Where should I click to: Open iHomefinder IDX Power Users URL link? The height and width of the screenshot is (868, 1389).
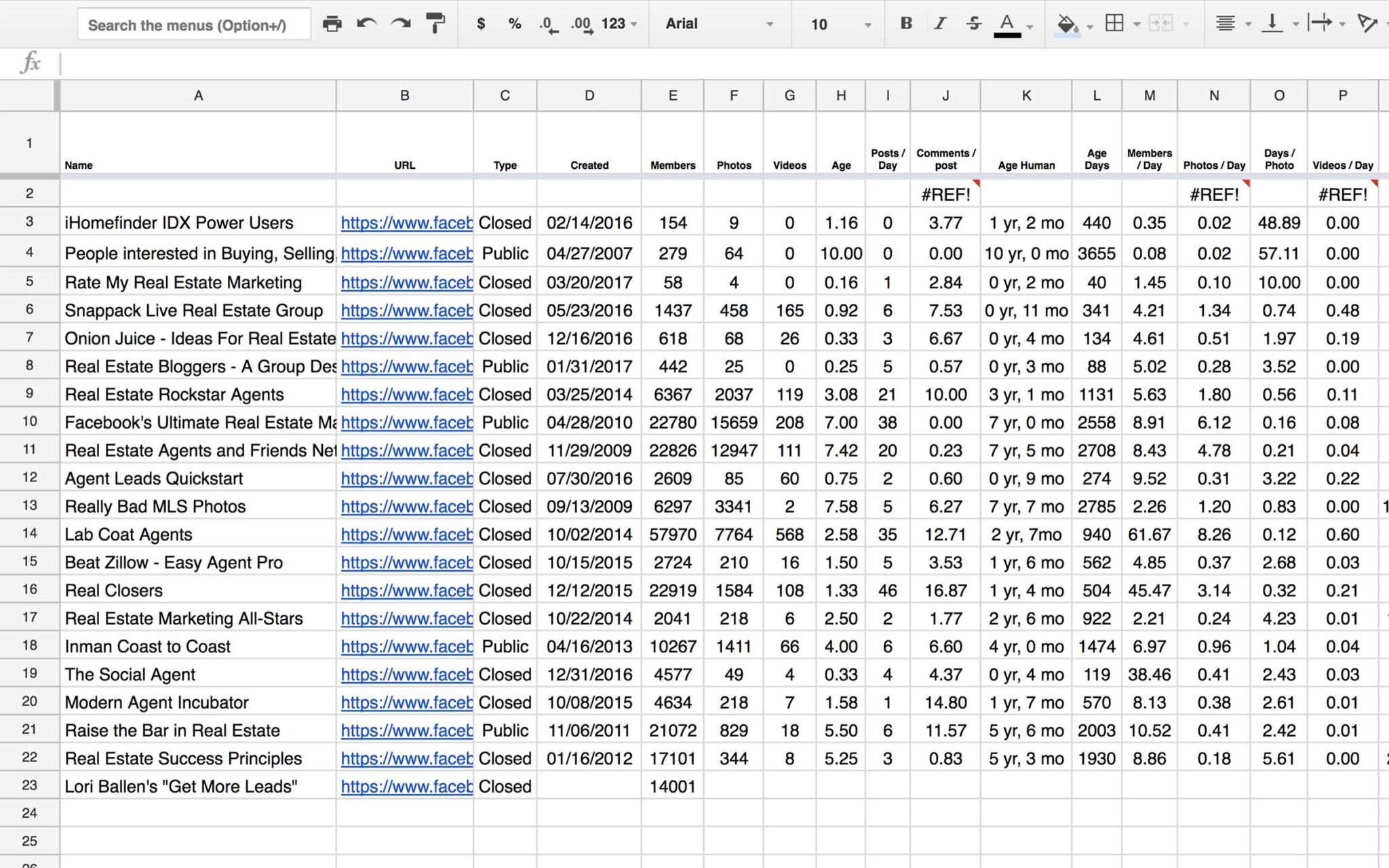(x=406, y=223)
